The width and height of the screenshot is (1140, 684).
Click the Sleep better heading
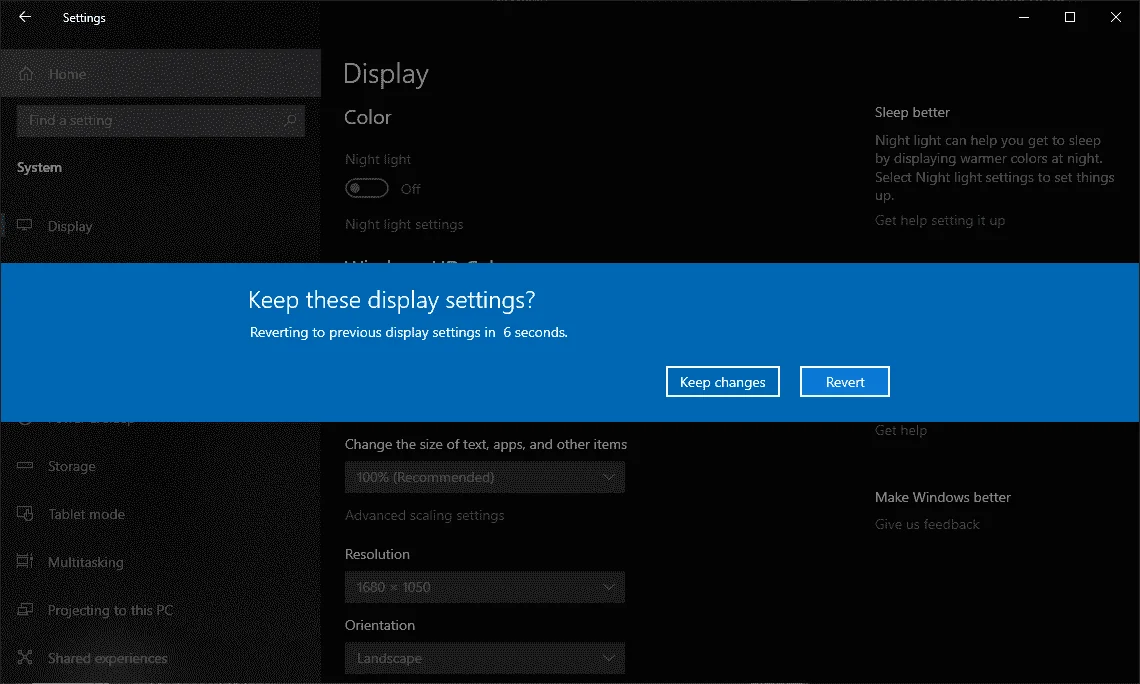point(912,112)
